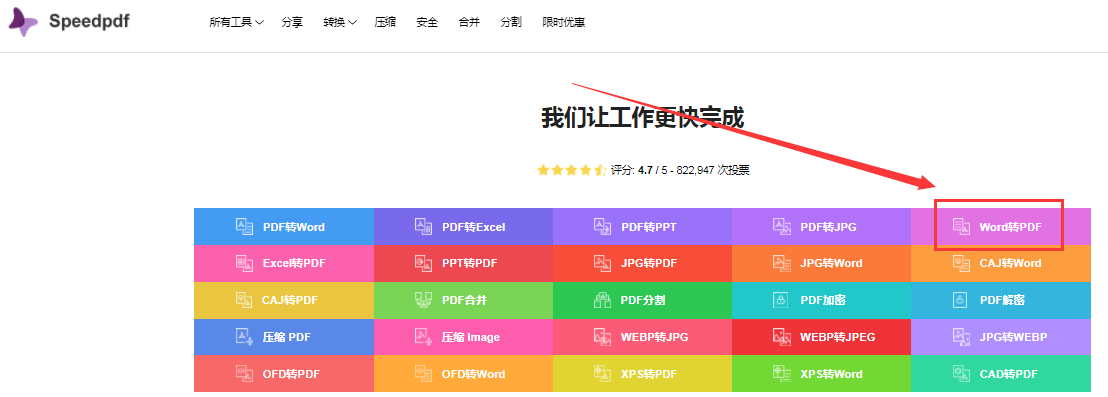Click the WEBP转JPG tile icon
The image size is (1108, 397).
tap(603, 337)
